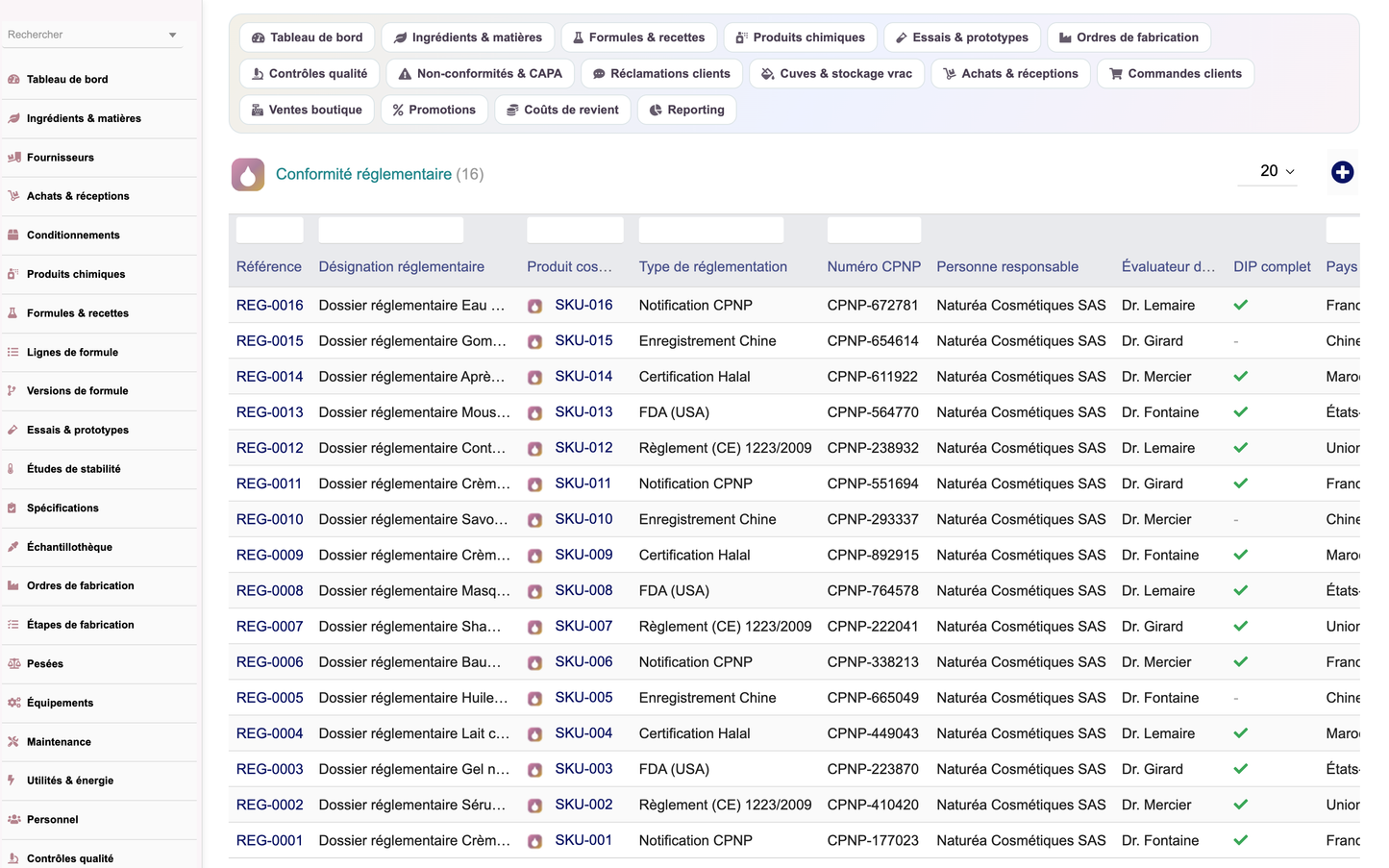1389x868 pixels.
Task: Open the Coûts de revient tab
Action: coord(562,110)
